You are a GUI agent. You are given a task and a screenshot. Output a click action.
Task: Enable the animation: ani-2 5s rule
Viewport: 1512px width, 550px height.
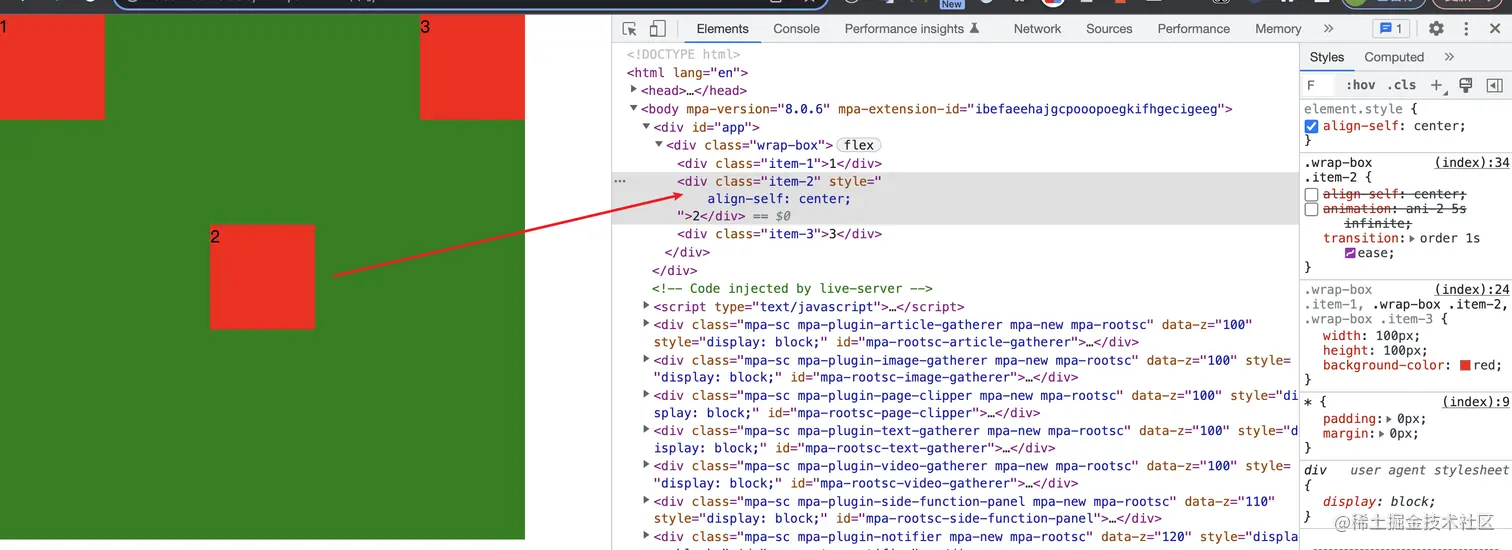click(1311, 210)
